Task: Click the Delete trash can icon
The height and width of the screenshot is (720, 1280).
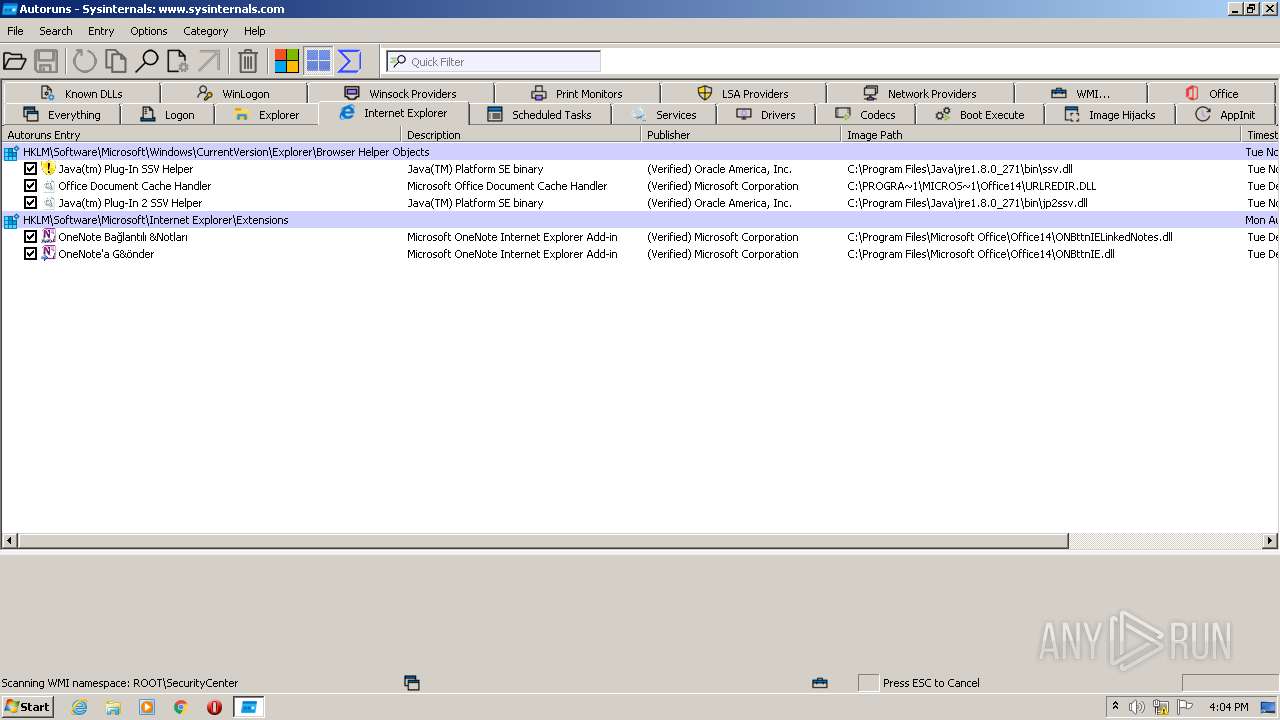Action: (248, 62)
